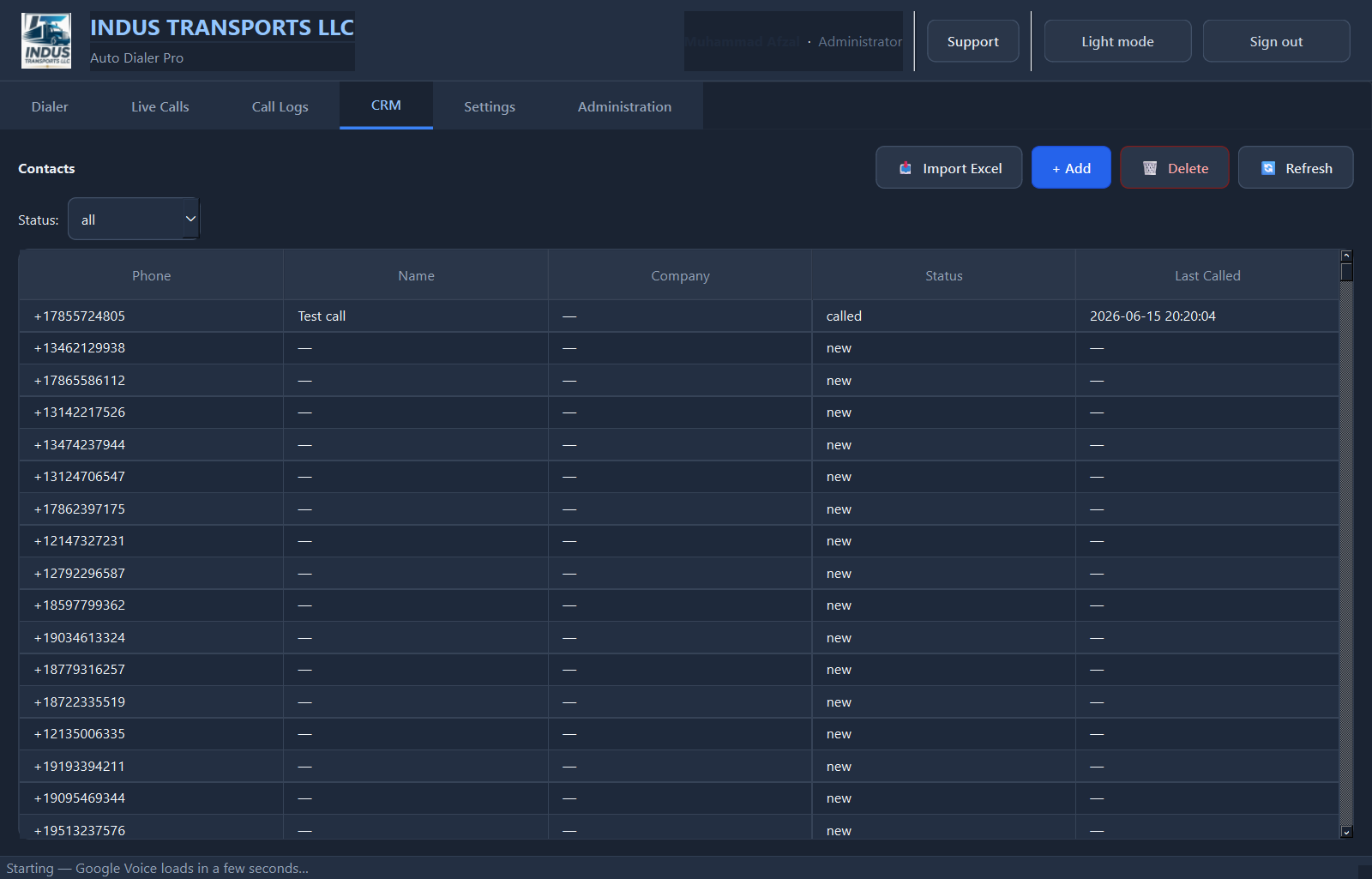Click the Import Excel file icon
This screenshot has height=879, width=1372.
(906, 168)
